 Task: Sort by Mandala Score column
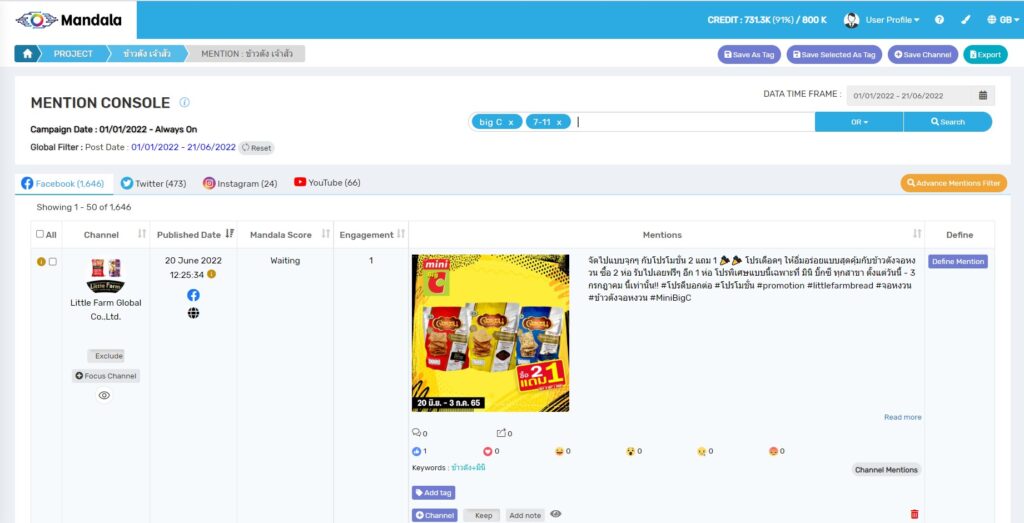[x=325, y=234]
